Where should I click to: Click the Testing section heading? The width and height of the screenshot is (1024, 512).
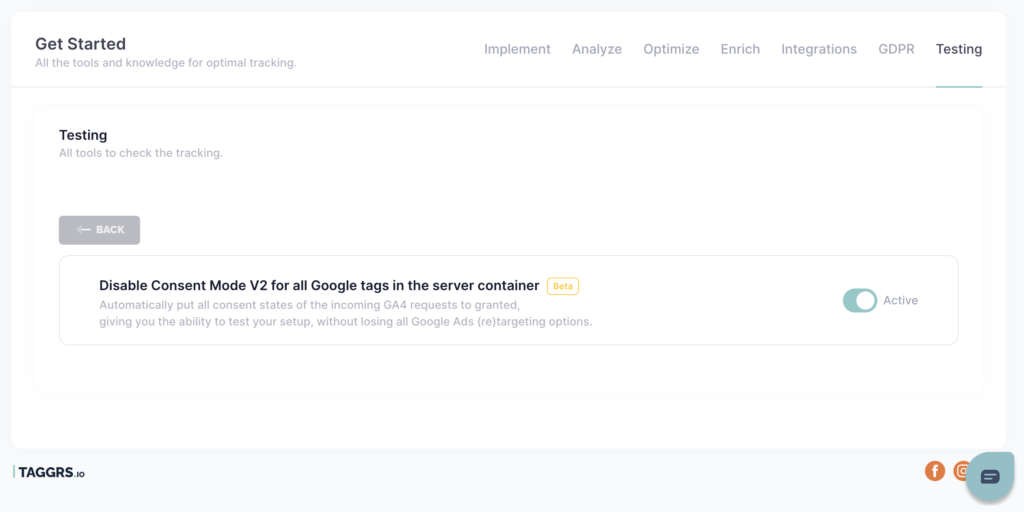[x=83, y=135]
